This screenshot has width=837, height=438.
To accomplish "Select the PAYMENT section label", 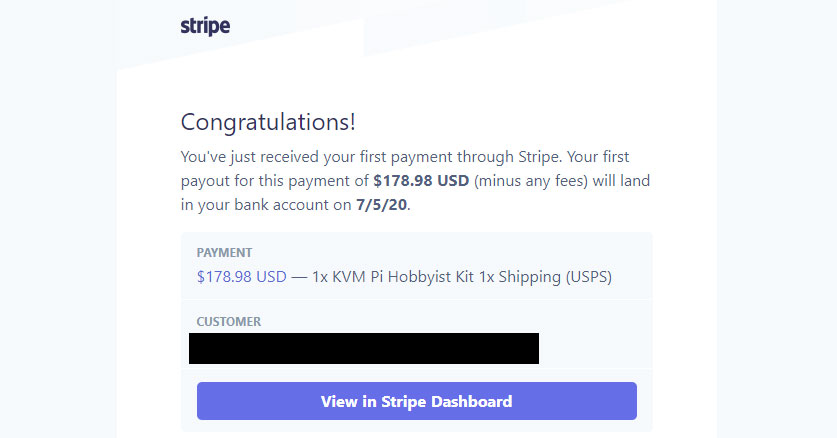I will [x=224, y=253].
